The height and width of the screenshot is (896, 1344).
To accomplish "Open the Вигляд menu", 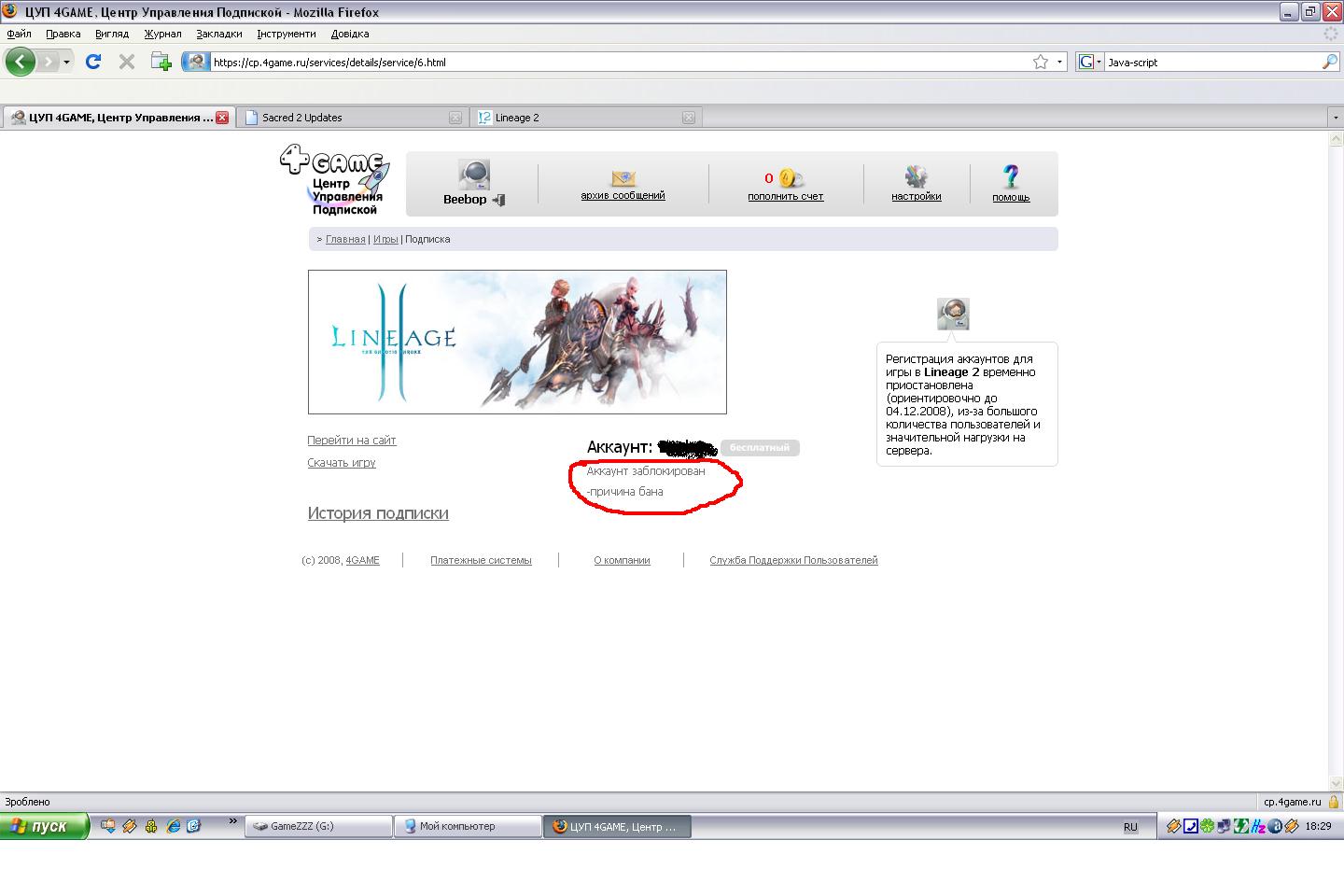I will [112, 34].
